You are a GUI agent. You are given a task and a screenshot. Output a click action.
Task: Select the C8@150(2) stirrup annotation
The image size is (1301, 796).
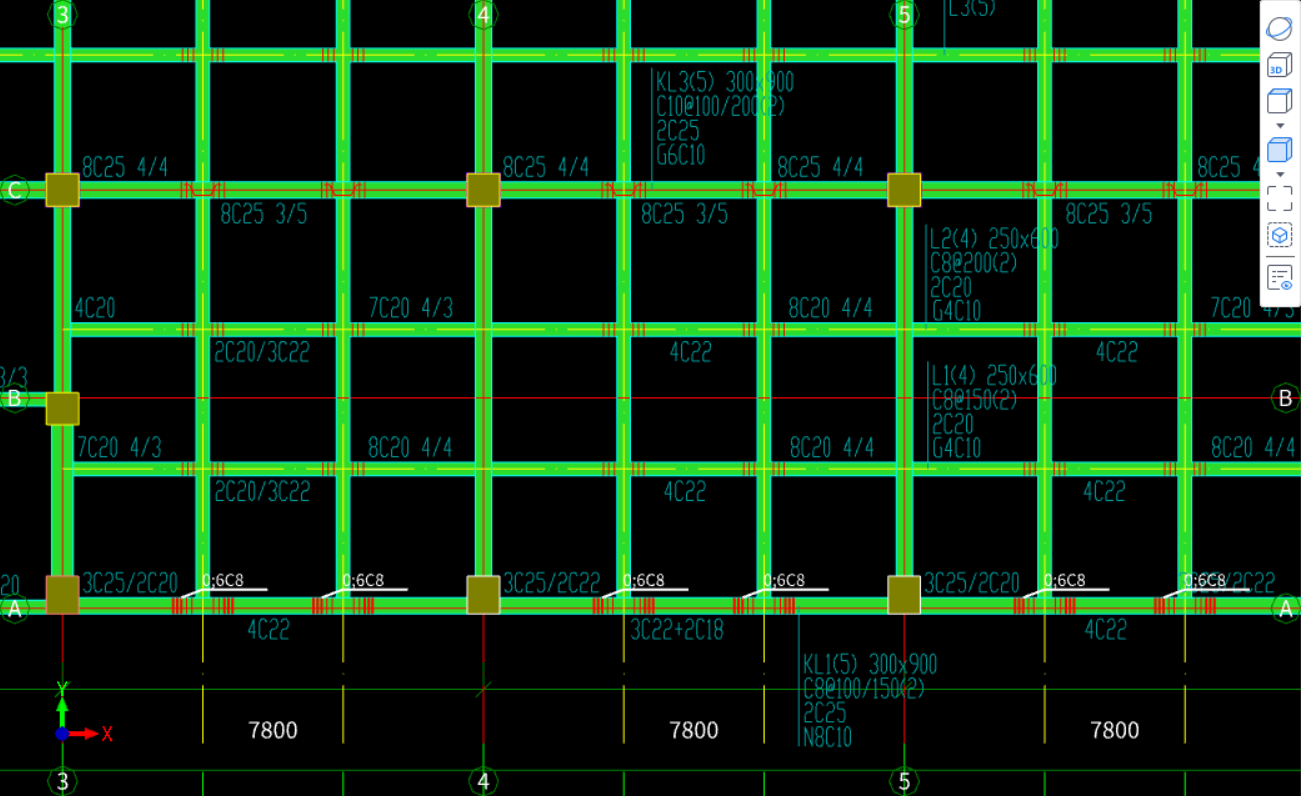(974, 400)
